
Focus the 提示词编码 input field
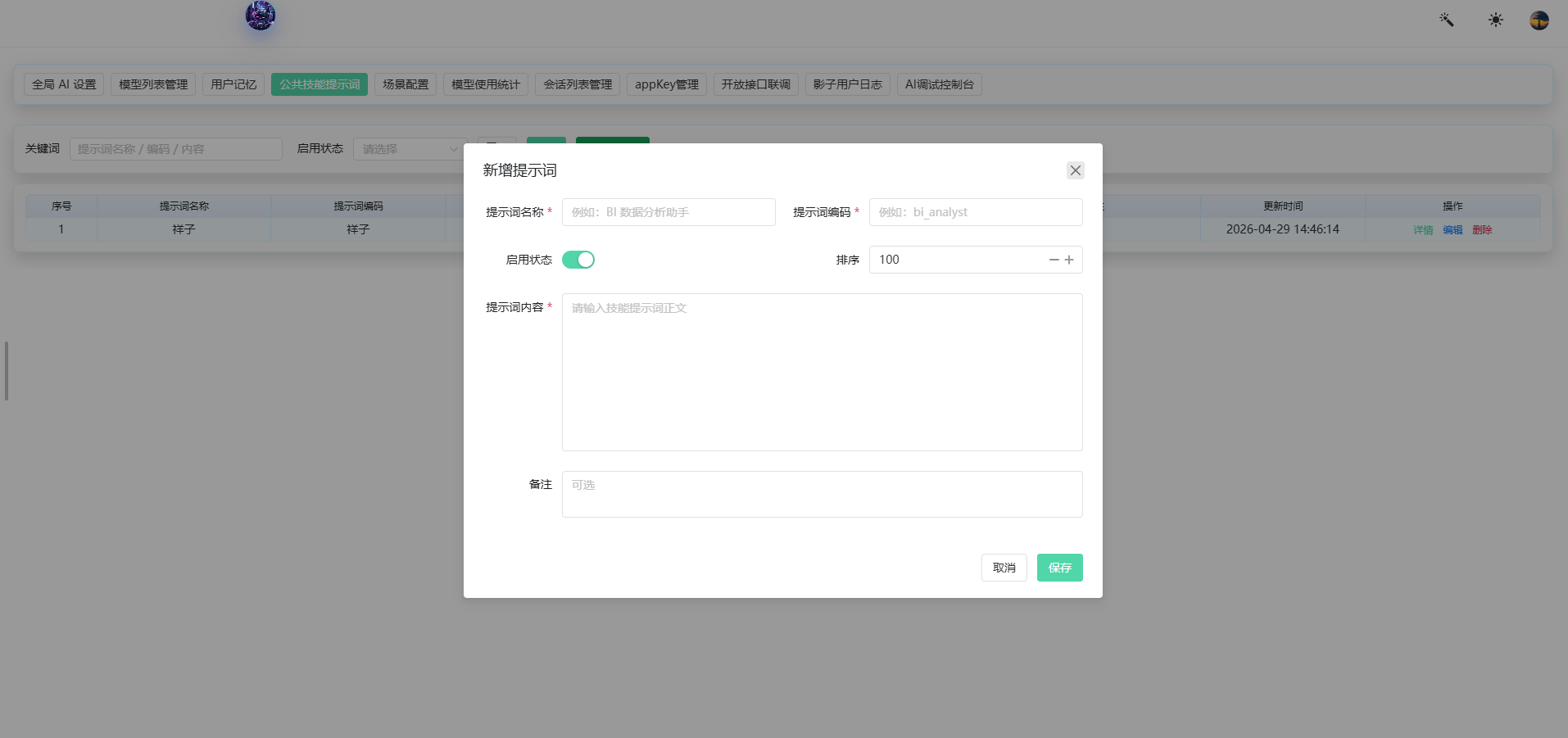tap(976, 212)
